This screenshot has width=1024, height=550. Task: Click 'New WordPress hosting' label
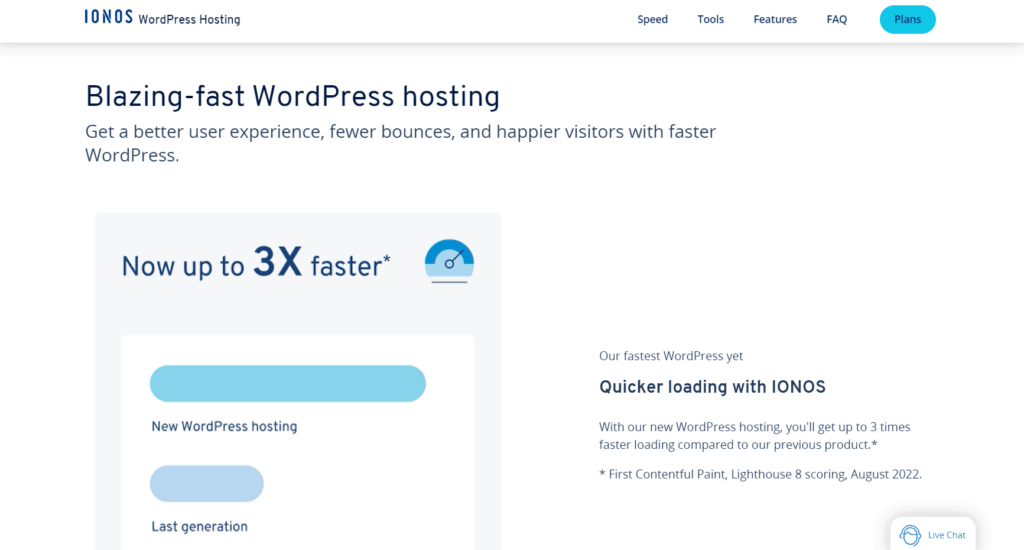point(224,427)
